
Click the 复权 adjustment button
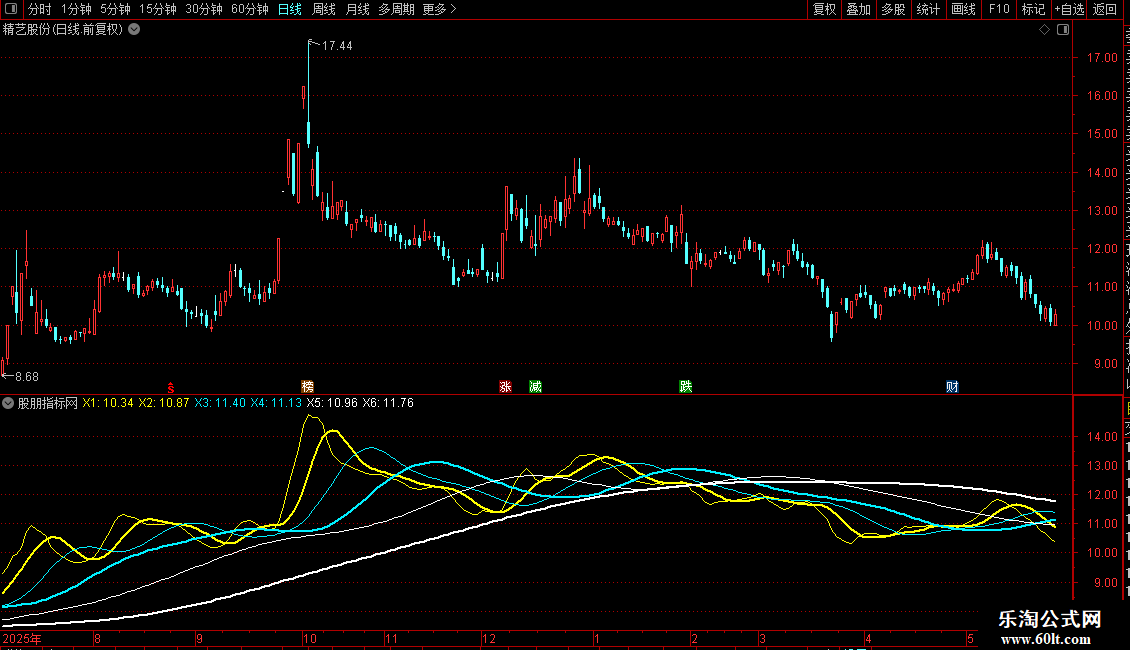[x=824, y=9]
